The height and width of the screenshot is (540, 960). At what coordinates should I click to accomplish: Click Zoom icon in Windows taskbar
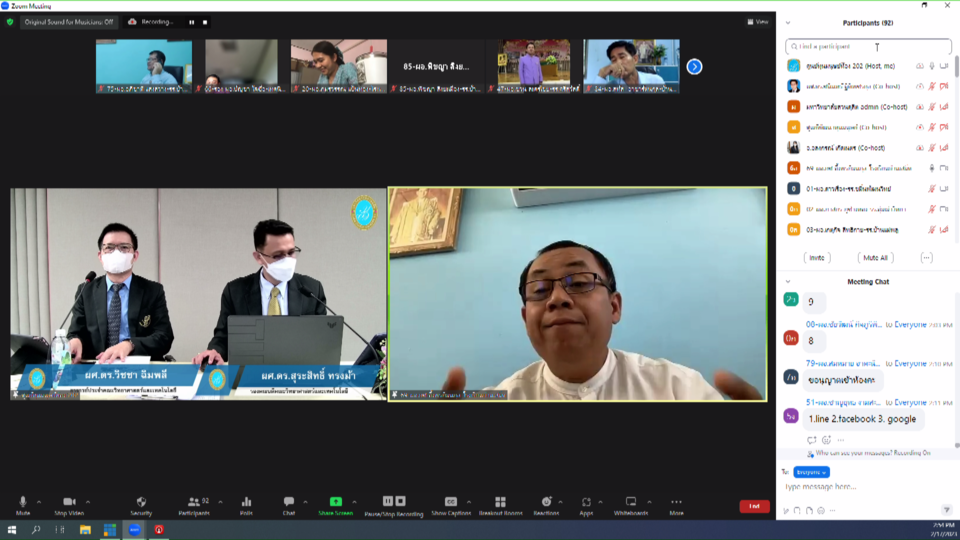(x=134, y=530)
